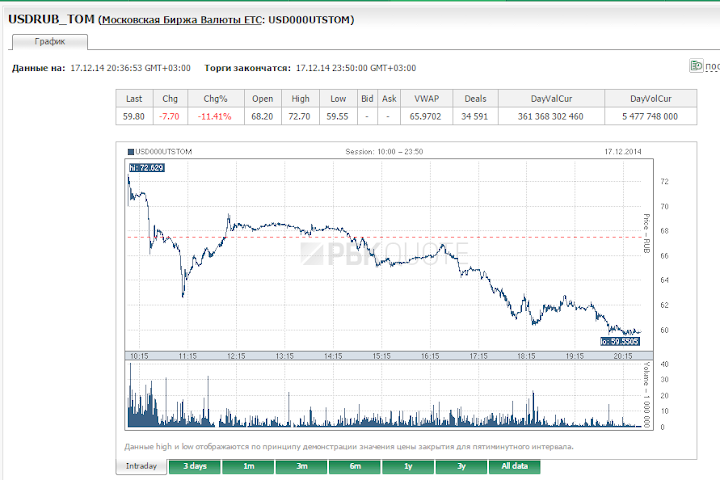The image size is (720, 480).
Task: Click the VWAP value 65.9702
Action: [425, 117]
